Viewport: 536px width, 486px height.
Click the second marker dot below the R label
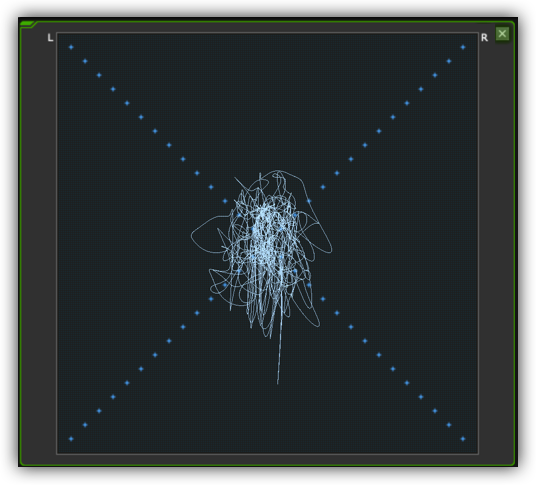pos(449,61)
